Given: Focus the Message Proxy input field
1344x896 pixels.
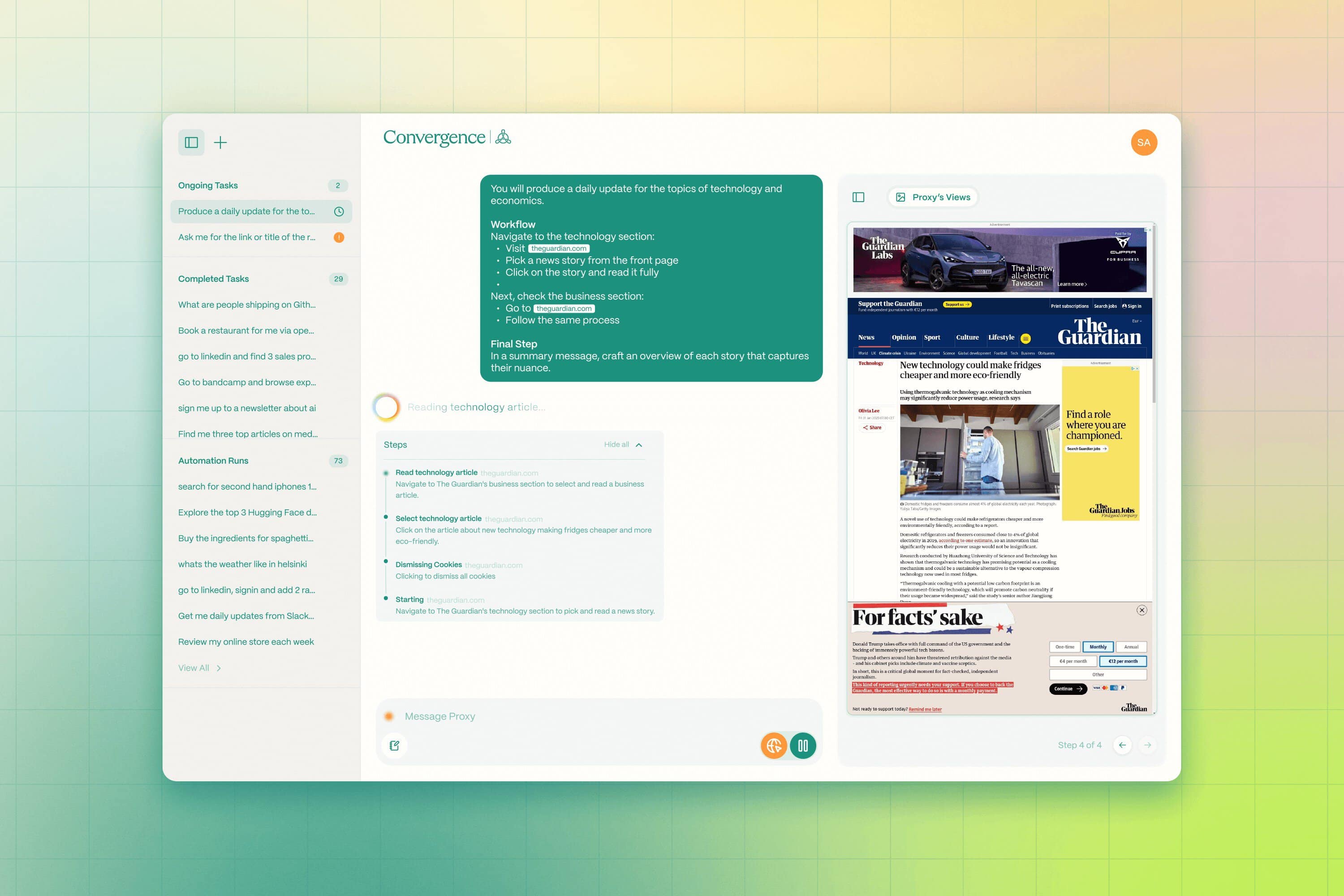Looking at the screenshot, I should [x=599, y=716].
